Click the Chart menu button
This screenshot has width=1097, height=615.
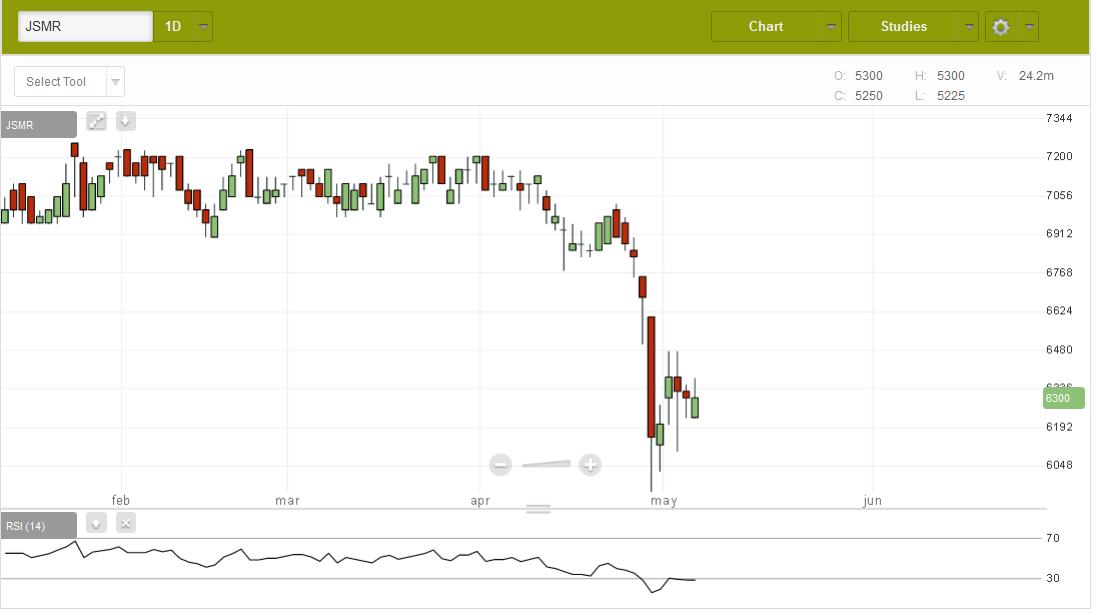point(766,27)
